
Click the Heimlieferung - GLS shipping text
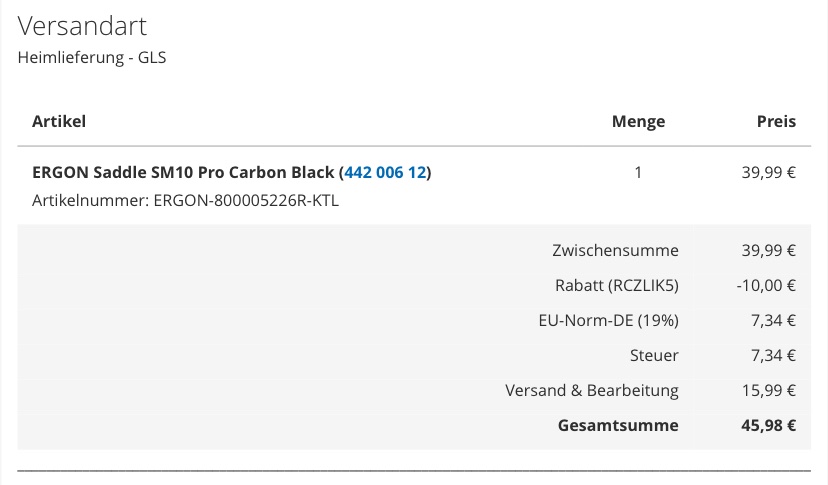92,57
